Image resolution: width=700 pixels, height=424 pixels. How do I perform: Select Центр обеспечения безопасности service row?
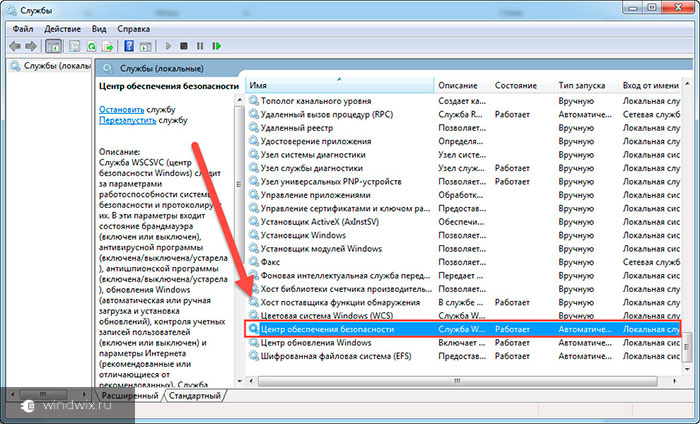click(463, 329)
